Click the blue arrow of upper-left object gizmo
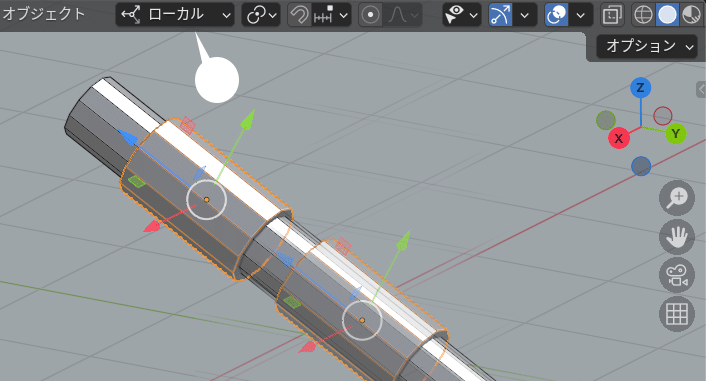706x381 pixels. coord(127,137)
